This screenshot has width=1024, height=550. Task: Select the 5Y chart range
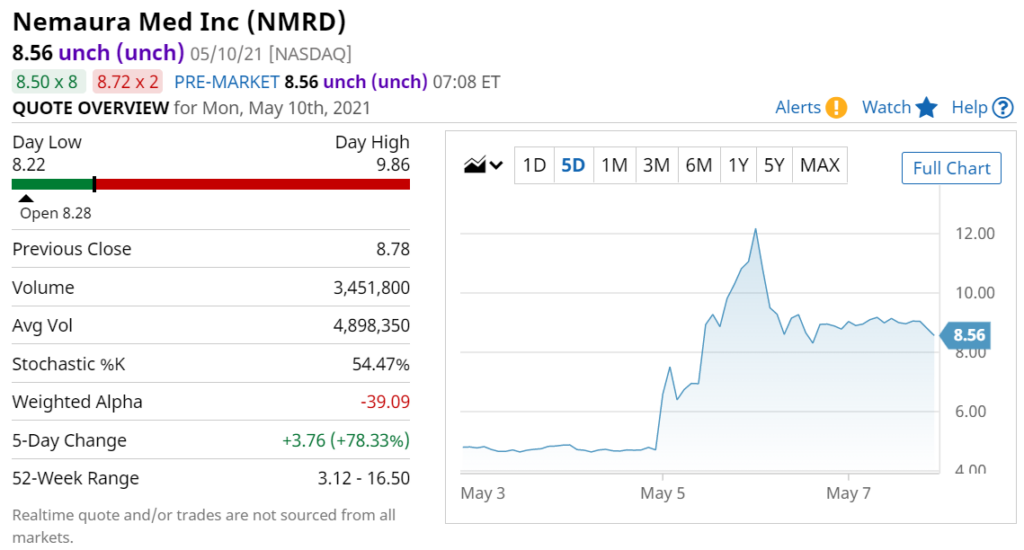click(774, 165)
